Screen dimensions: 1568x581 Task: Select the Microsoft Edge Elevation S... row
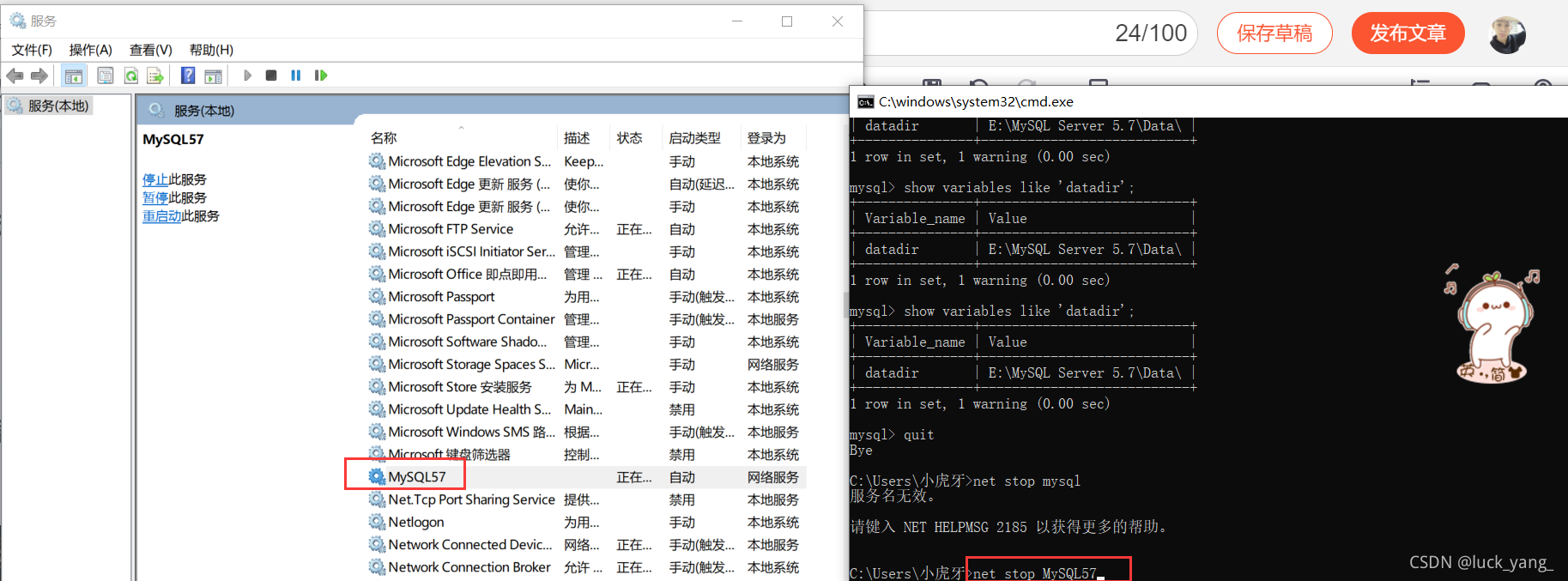pos(586,161)
